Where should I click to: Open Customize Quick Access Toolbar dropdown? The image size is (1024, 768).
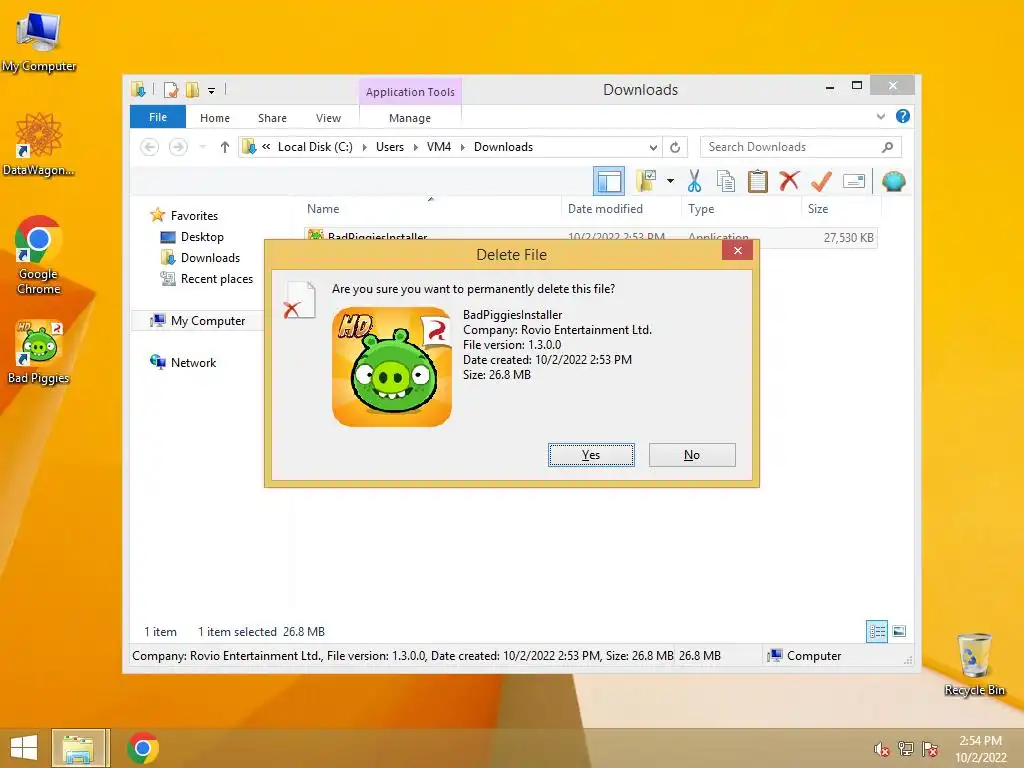212,91
